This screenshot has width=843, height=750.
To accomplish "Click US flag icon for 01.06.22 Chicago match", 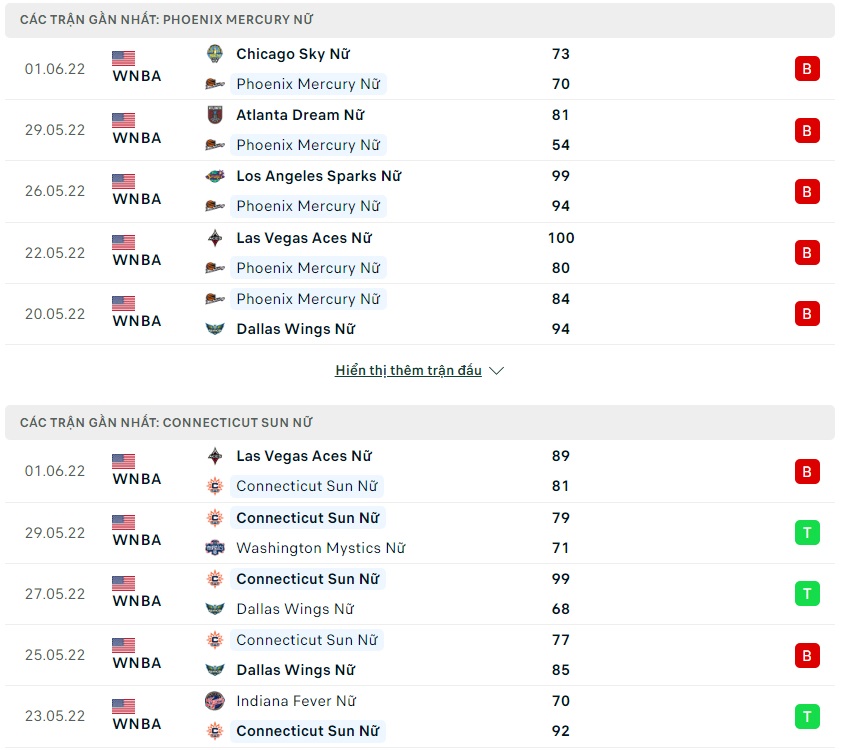I will pyautogui.click(x=123, y=58).
